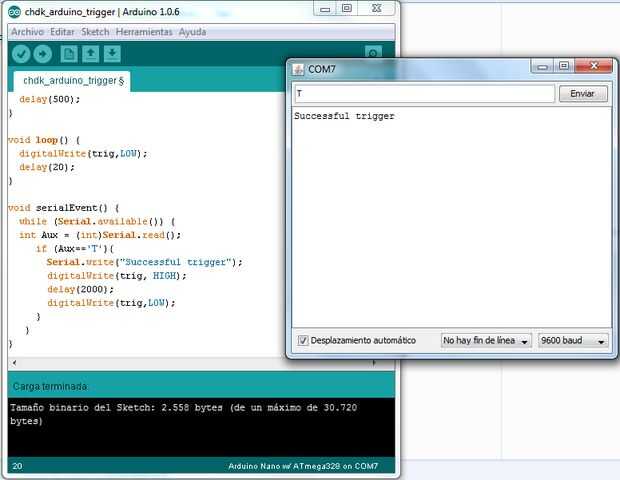The height and width of the screenshot is (480, 620).
Task: Click the Arduino logo in the title bar
Action: [x=14, y=12]
